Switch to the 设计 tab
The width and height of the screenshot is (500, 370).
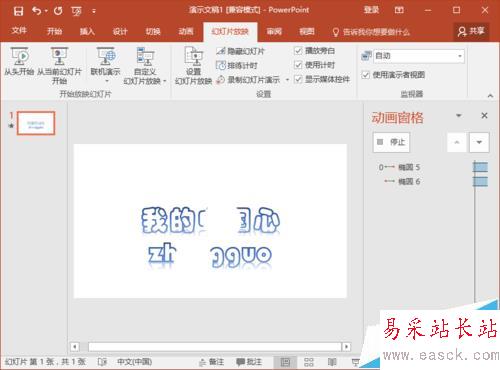click(120, 32)
